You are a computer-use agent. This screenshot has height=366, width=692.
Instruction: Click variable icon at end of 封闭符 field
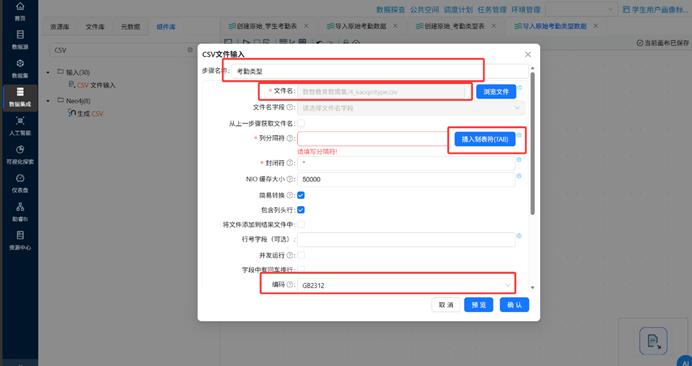click(x=519, y=159)
